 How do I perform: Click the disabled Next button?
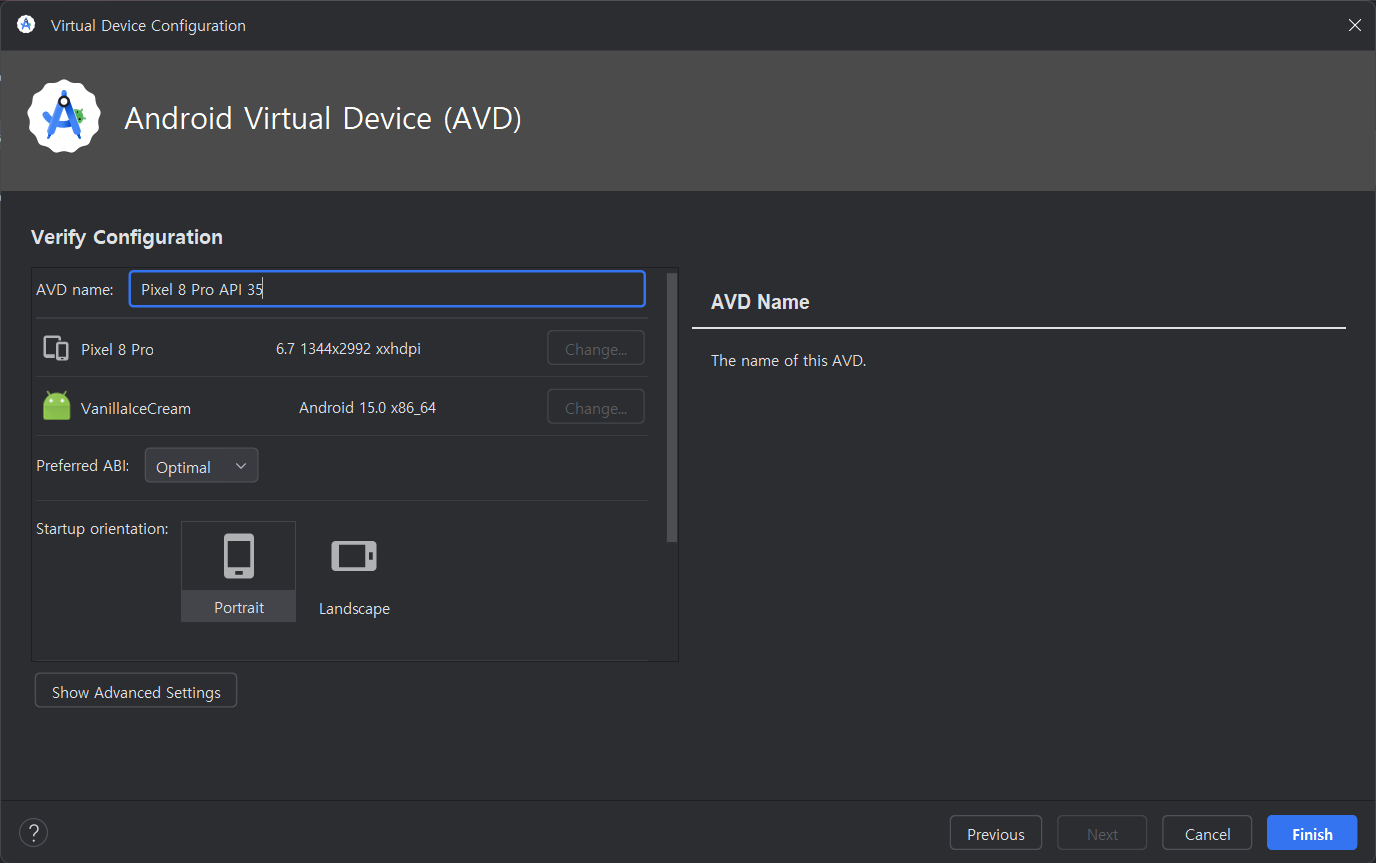coord(1102,834)
